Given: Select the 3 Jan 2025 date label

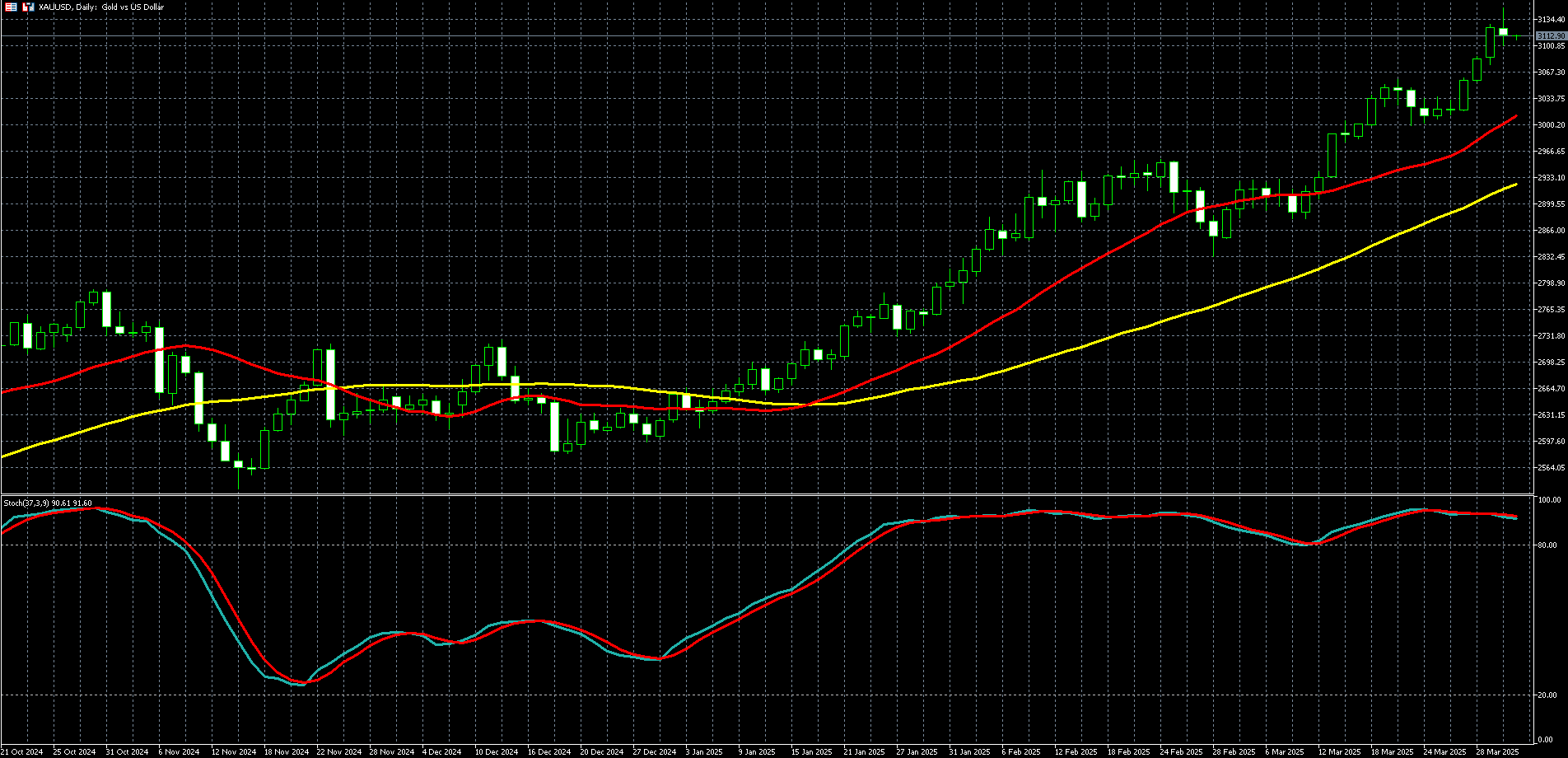Looking at the screenshot, I should point(704,752).
